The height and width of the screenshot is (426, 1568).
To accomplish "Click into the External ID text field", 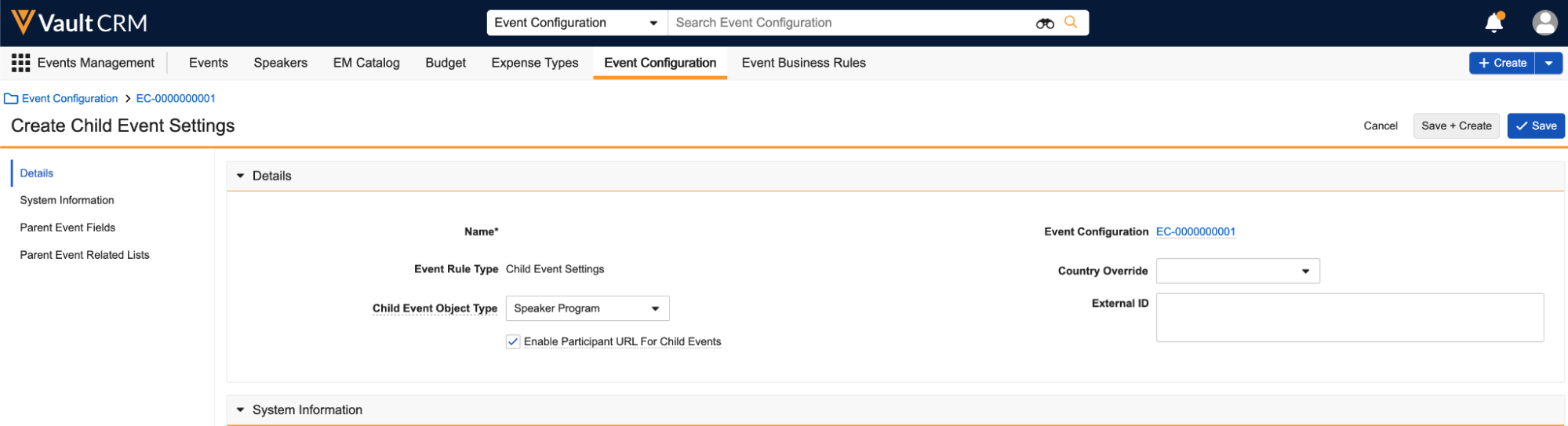I will (1349, 318).
